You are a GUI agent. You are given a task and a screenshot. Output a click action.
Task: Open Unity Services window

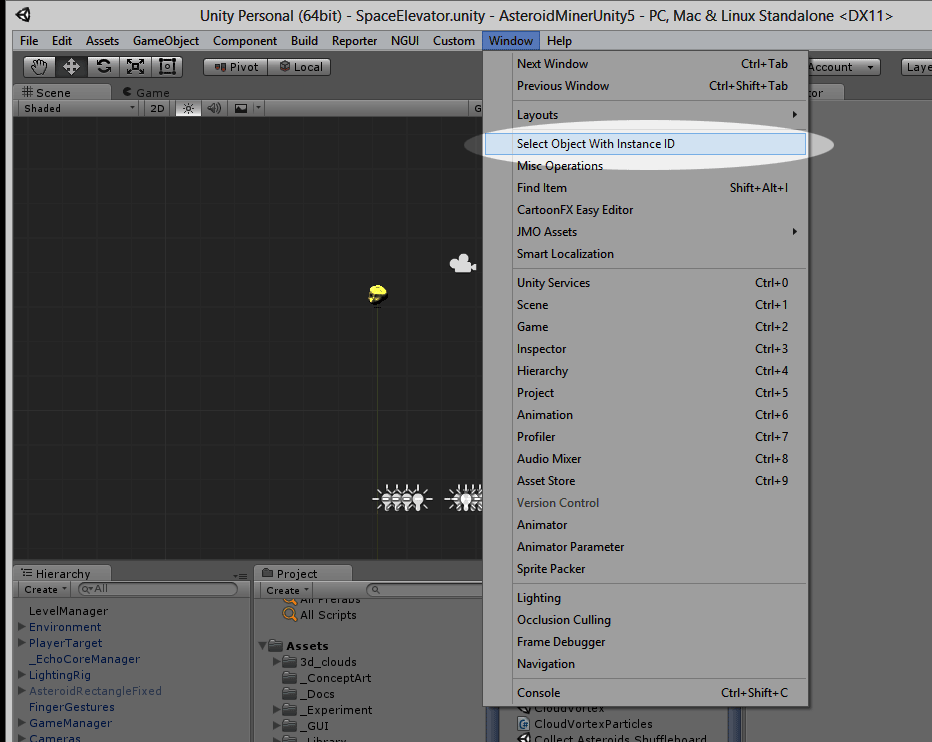[646, 283]
